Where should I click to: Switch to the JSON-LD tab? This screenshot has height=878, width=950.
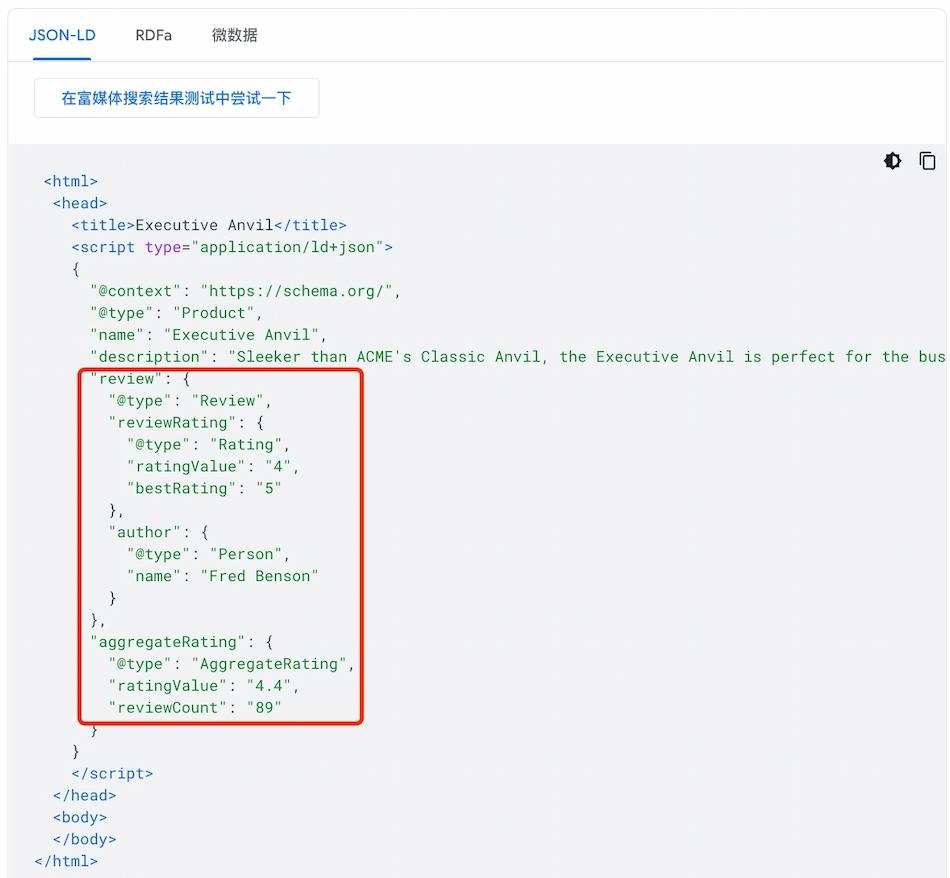tap(62, 35)
